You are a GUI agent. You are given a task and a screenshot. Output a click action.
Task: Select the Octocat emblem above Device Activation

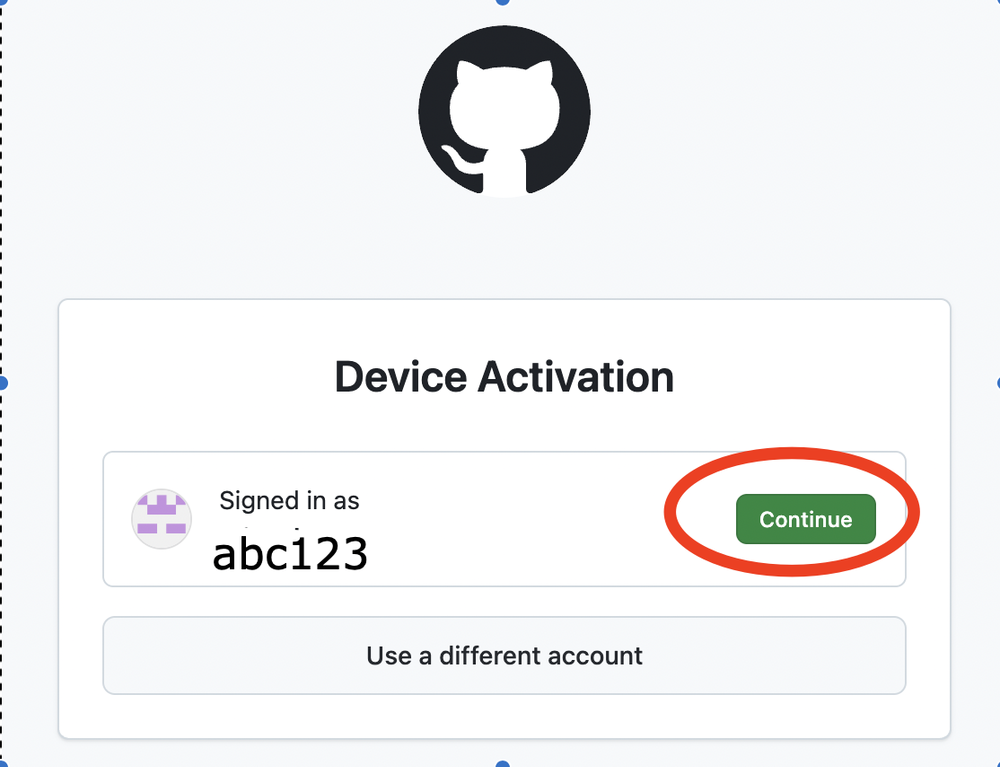point(504,111)
